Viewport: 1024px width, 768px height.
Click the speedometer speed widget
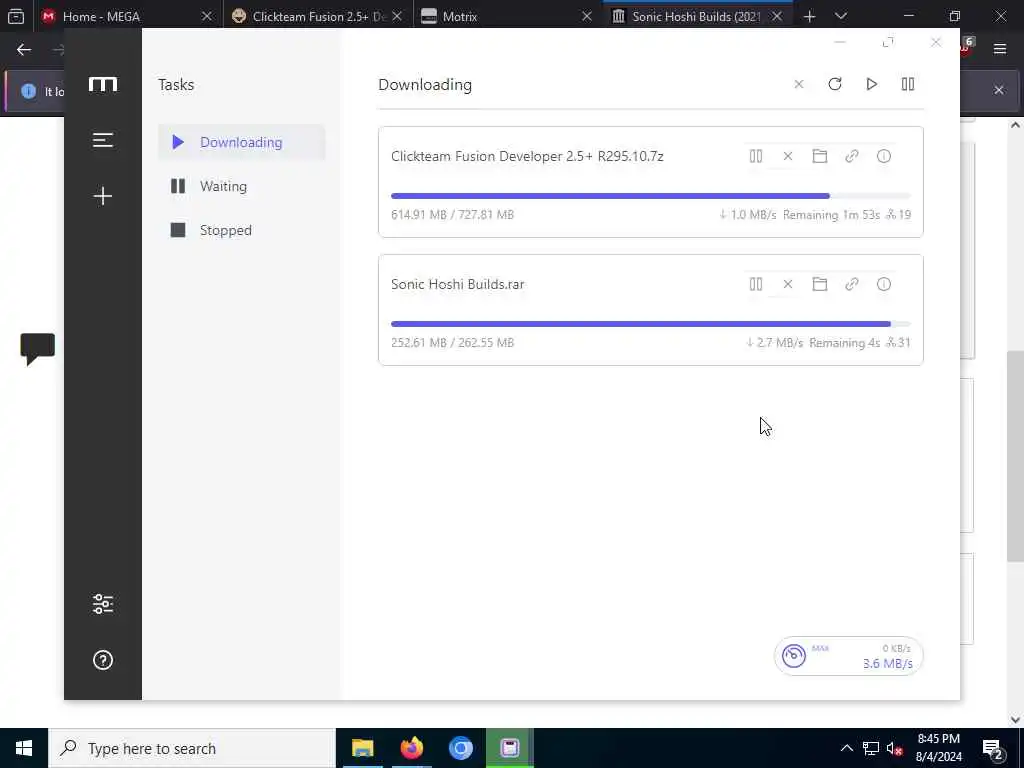(x=848, y=656)
